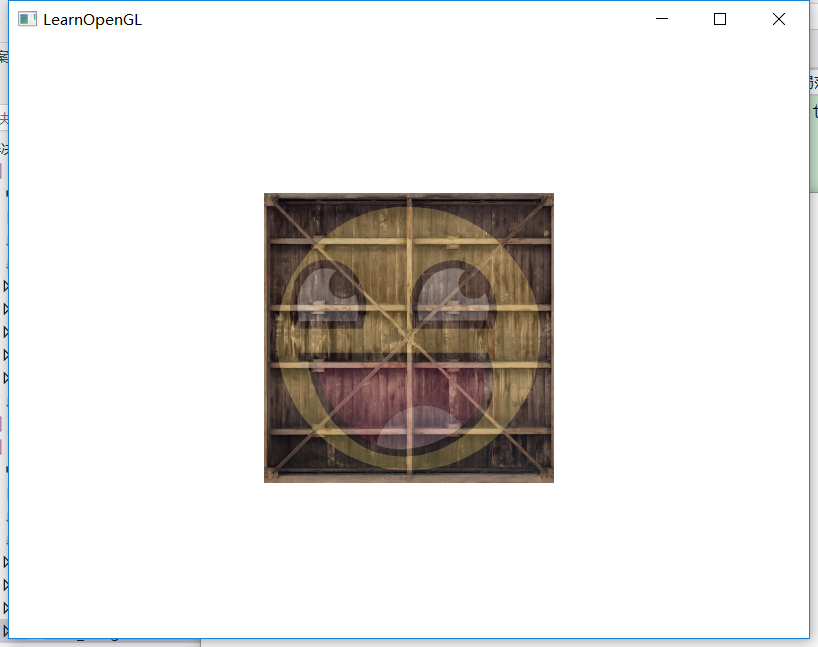Maximize the LearnOpenGL window
The image size is (818, 647).
coord(720,19)
